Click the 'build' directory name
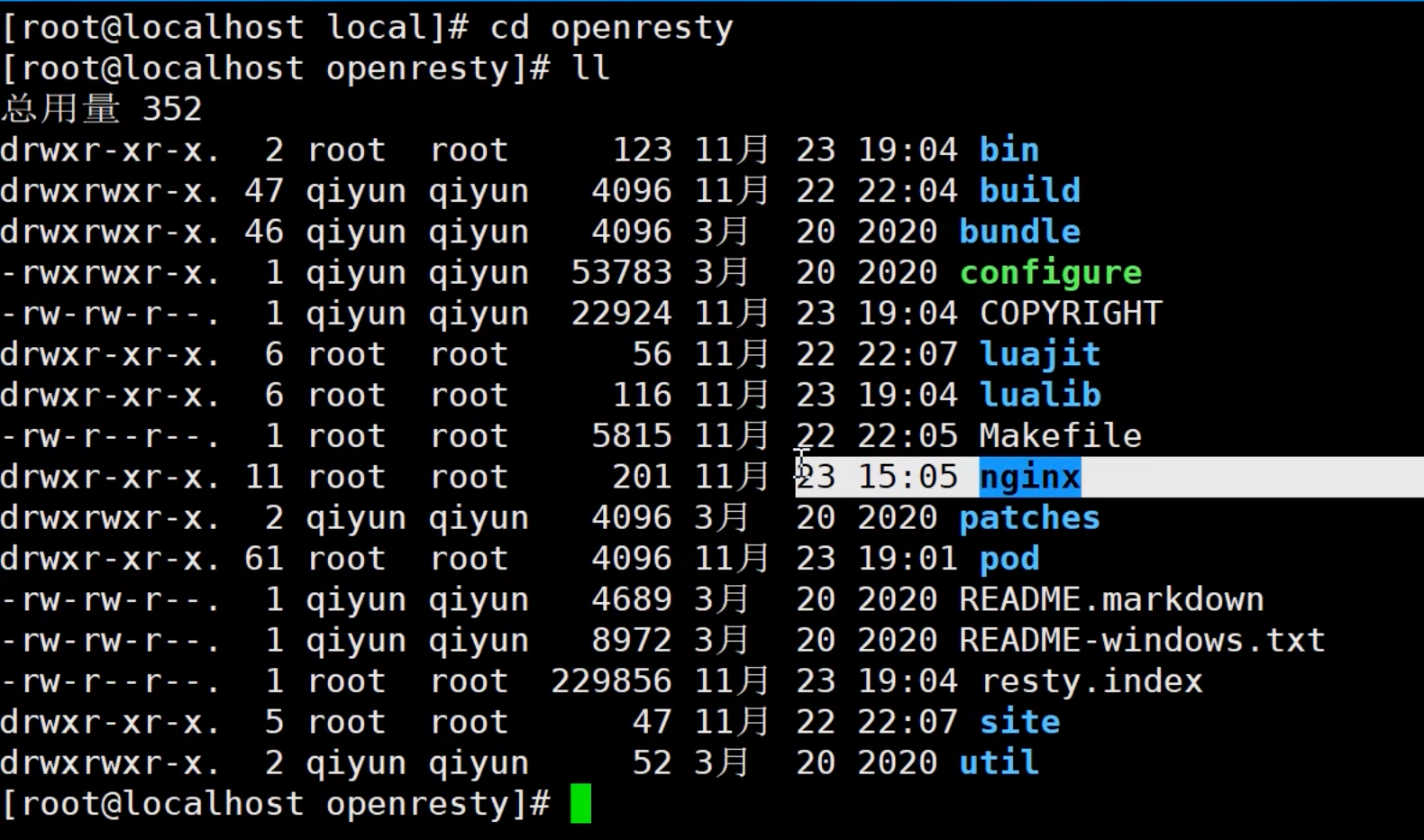The image size is (1424, 840). tap(1030, 190)
